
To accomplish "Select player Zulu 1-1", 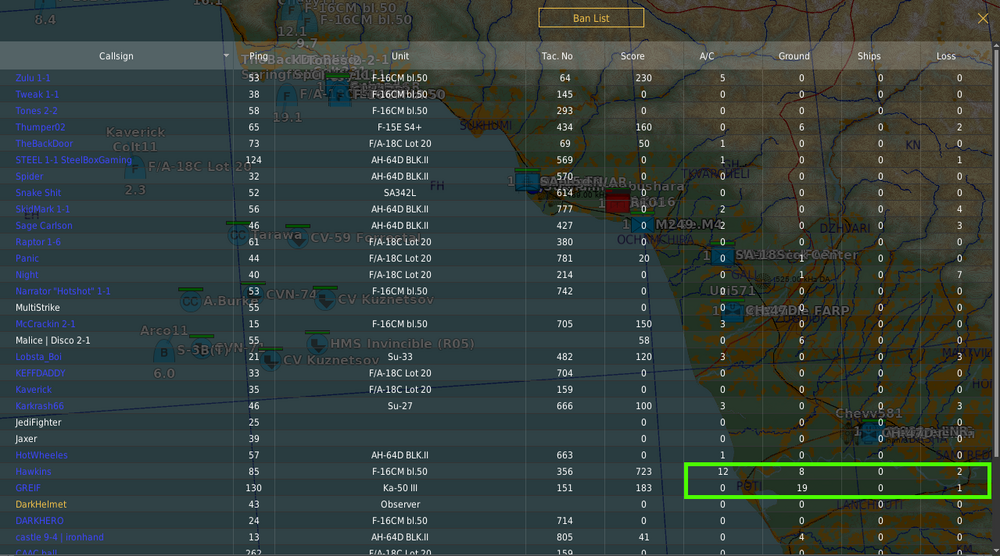I will (33, 78).
